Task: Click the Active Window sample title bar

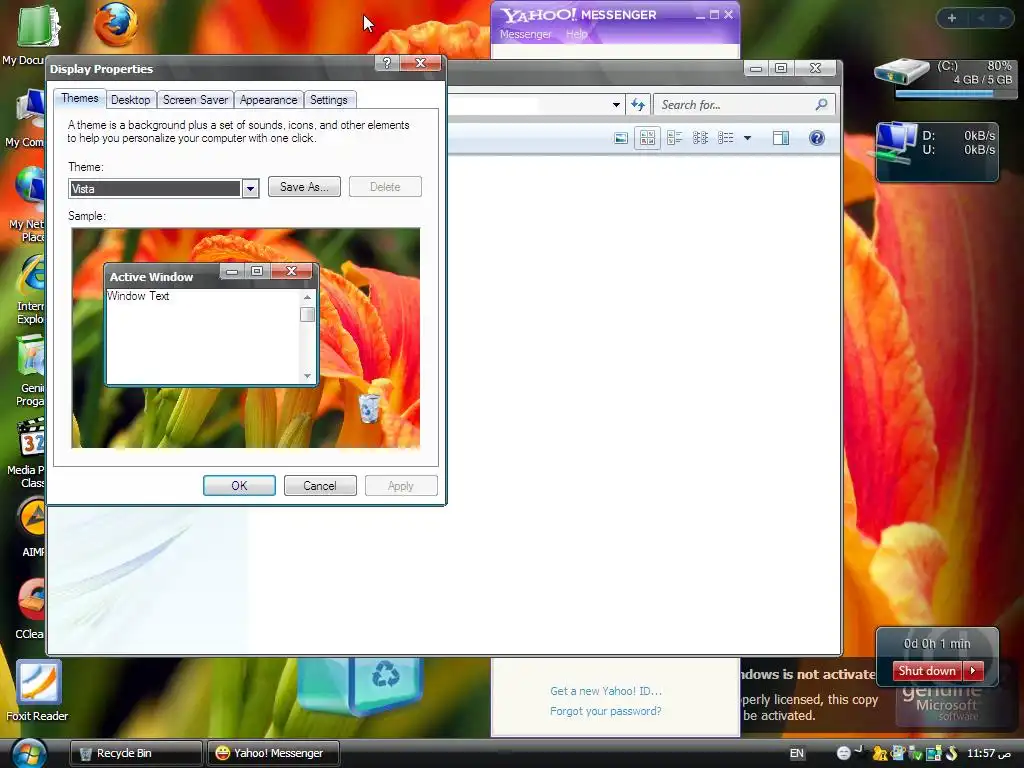Action: tap(211, 276)
